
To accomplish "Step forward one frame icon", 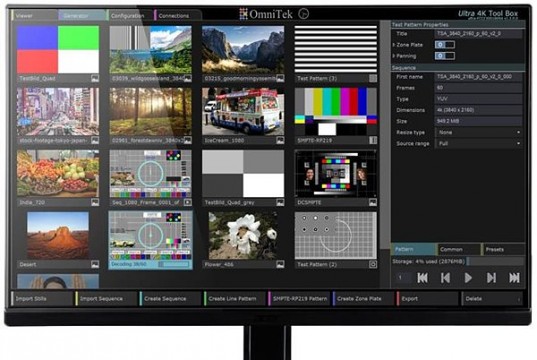I will [x=491, y=278].
